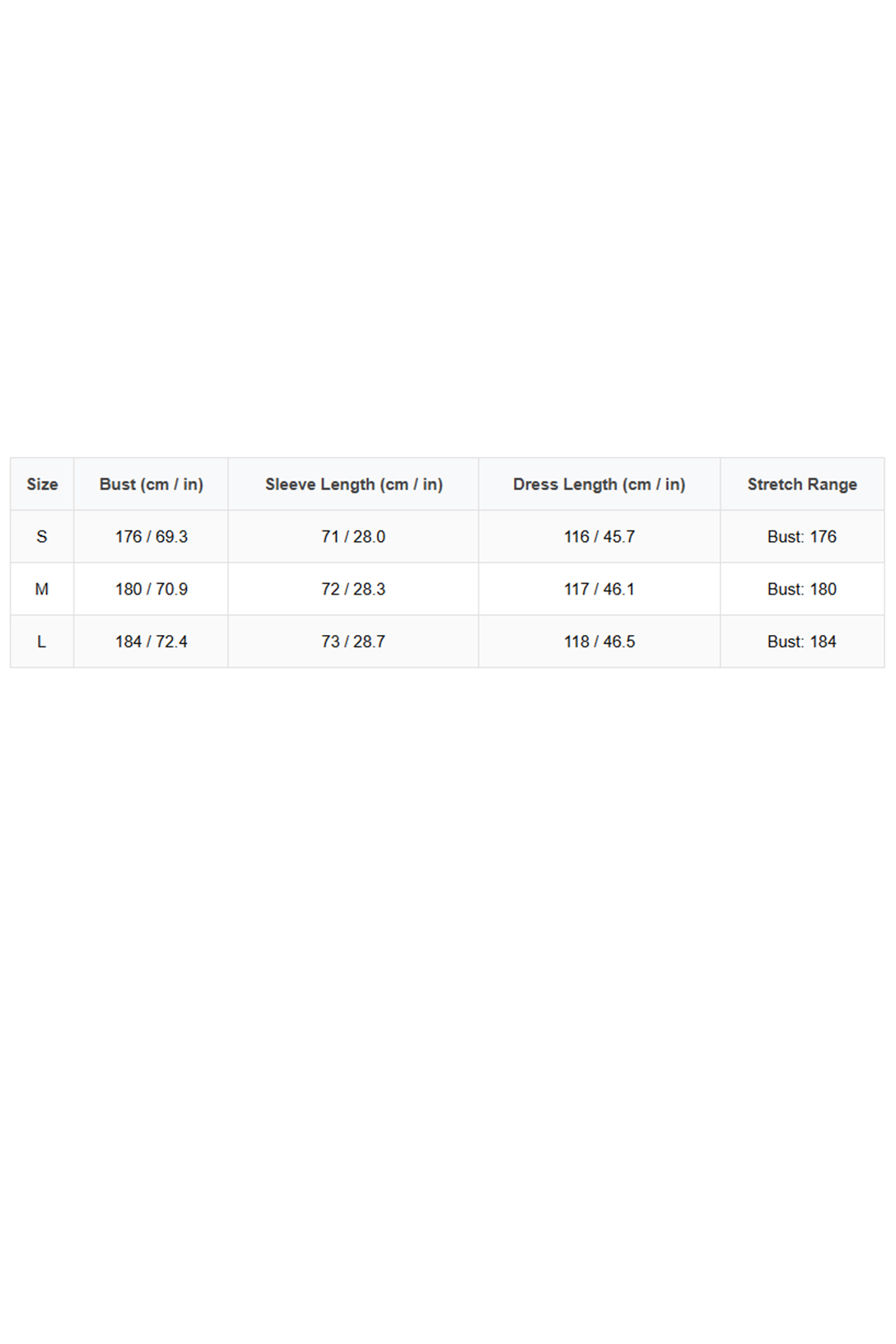
Task: Select the 'Bust: 180' stretch range cell
Action: (x=802, y=590)
